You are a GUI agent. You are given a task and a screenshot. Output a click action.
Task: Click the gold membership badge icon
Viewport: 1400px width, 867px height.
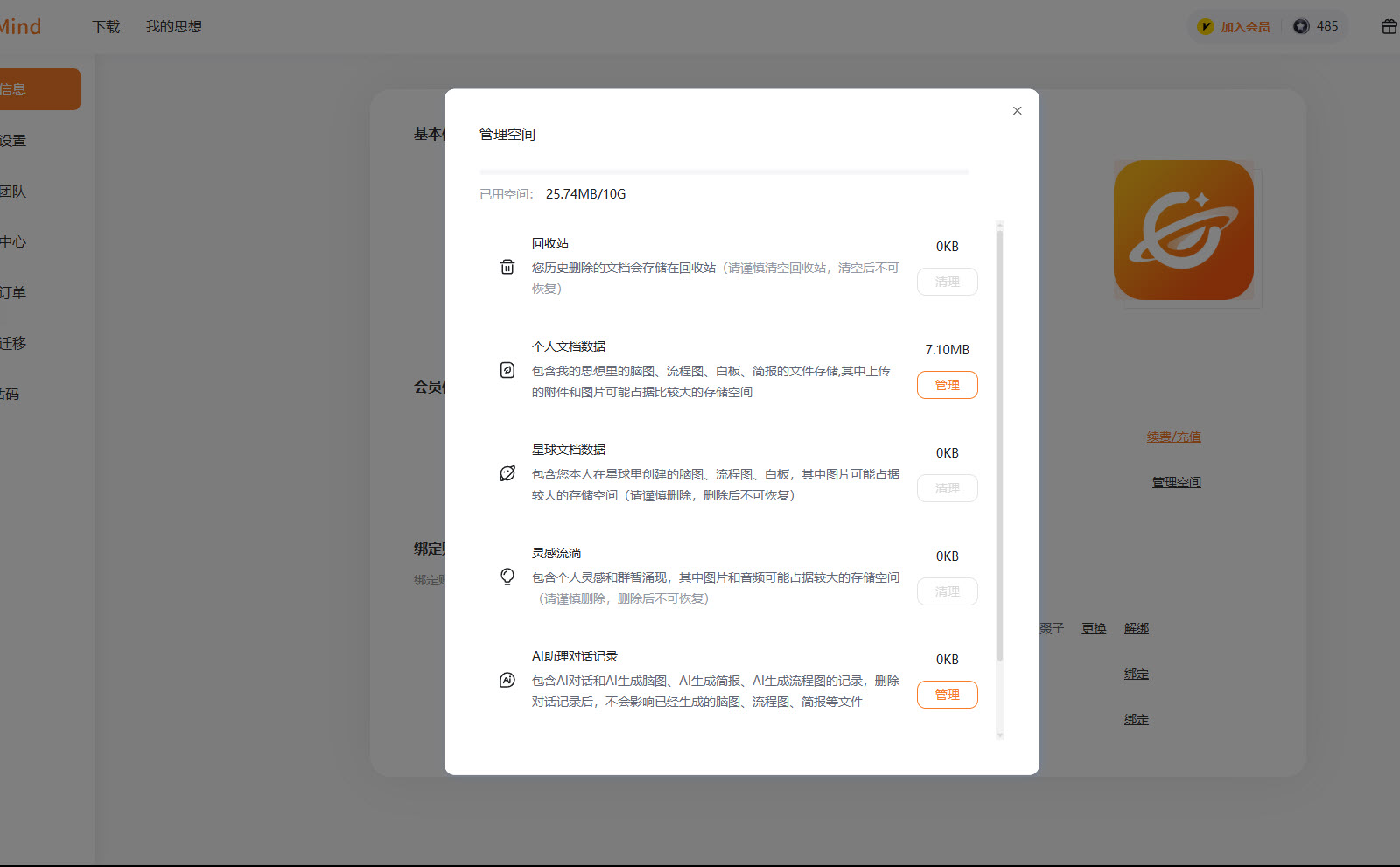click(1206, 27)
